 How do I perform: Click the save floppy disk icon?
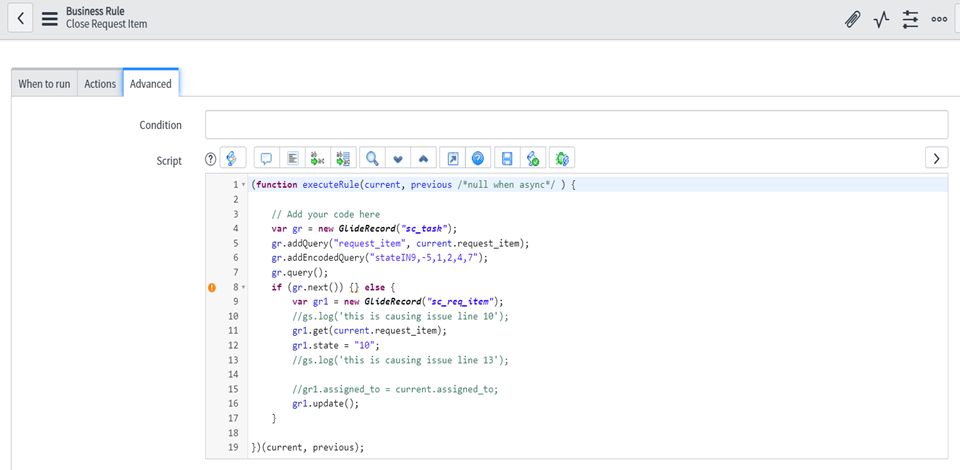coord(507,159)
